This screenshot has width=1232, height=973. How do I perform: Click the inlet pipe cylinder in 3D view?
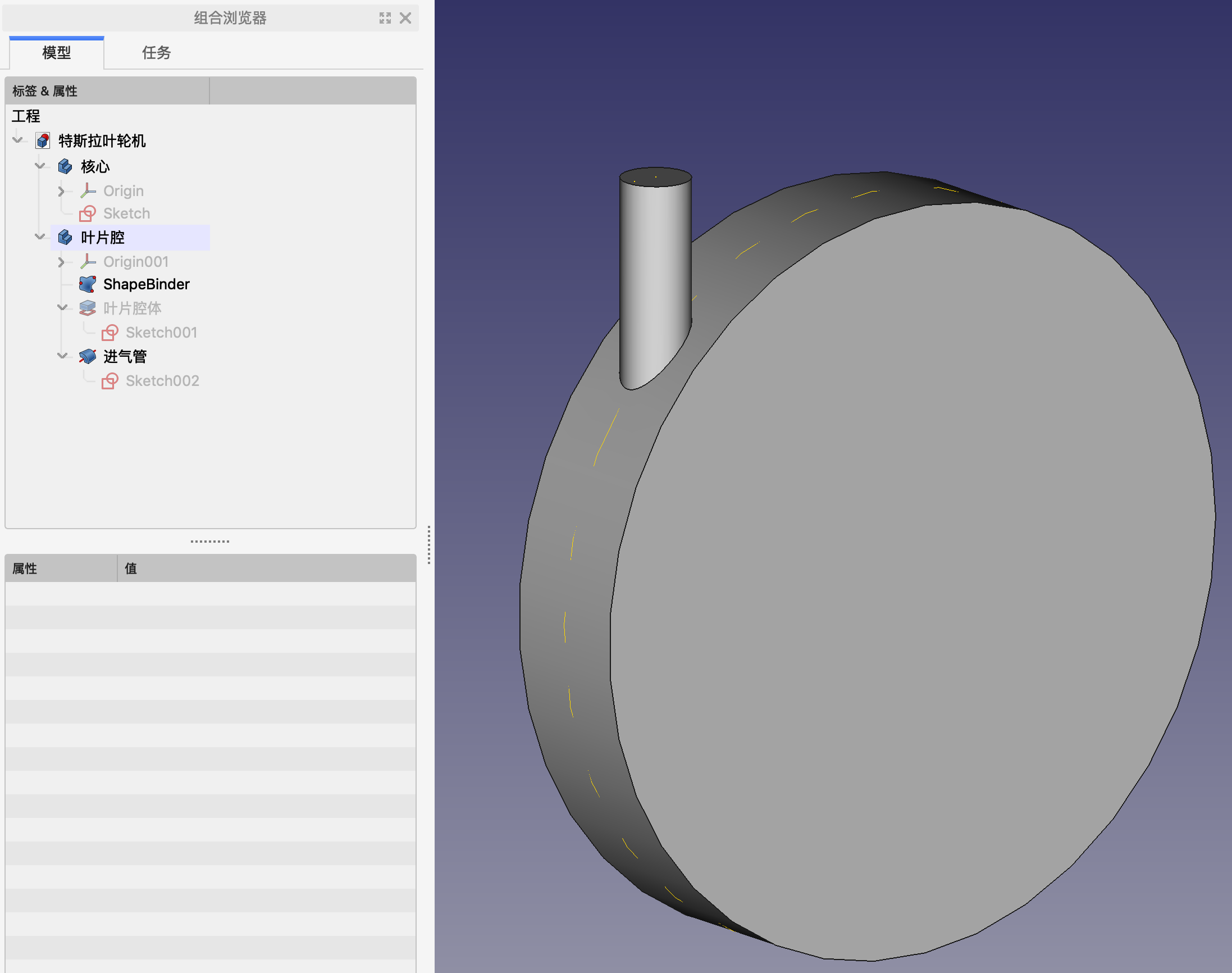point(655,268)
